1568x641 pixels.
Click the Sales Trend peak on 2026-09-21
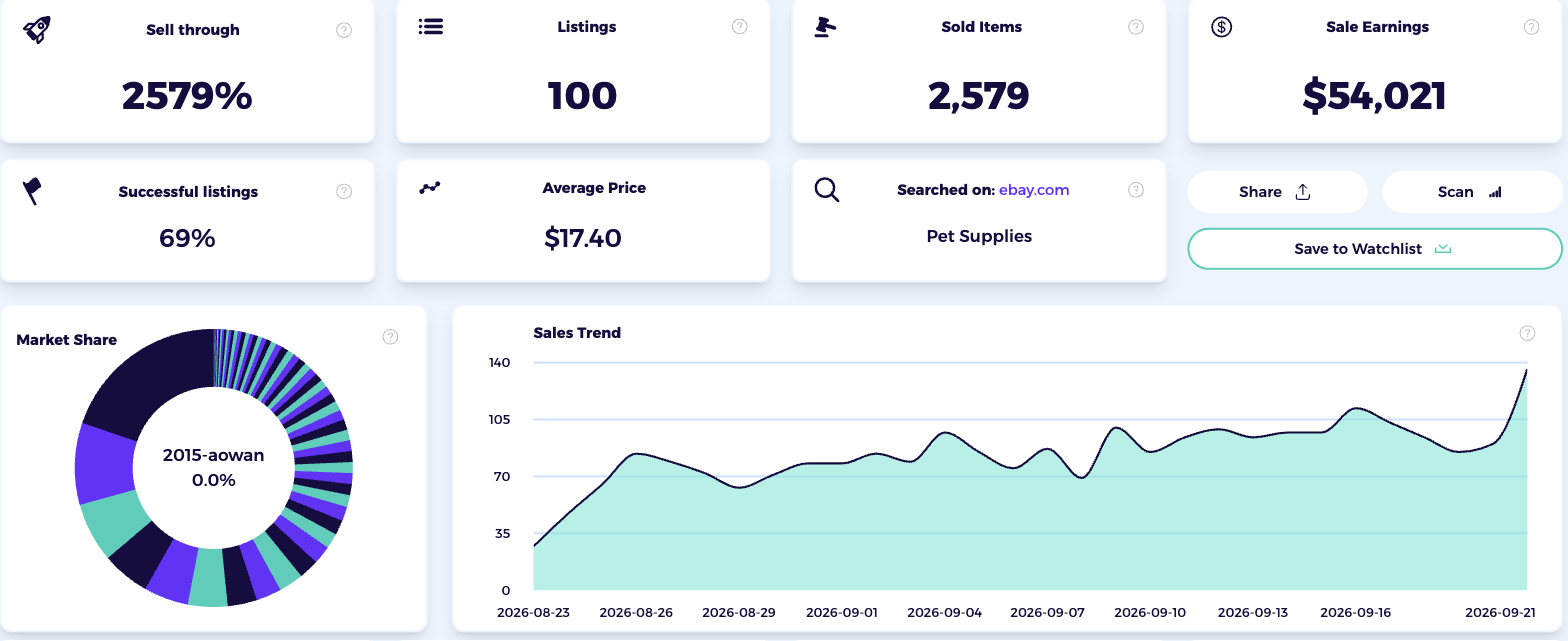point(1527,370)
